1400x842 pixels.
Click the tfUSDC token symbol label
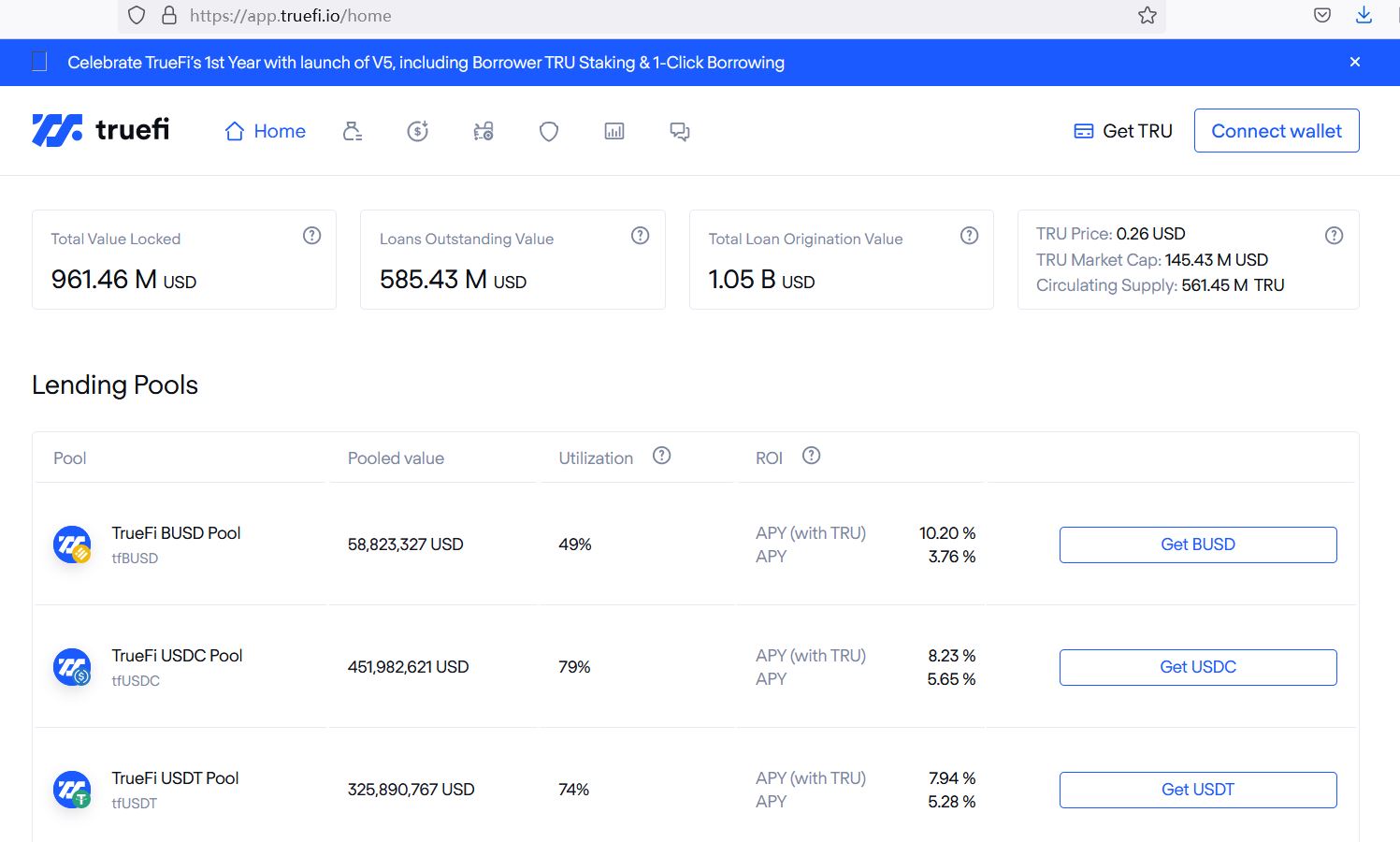[x=136, y=681]
